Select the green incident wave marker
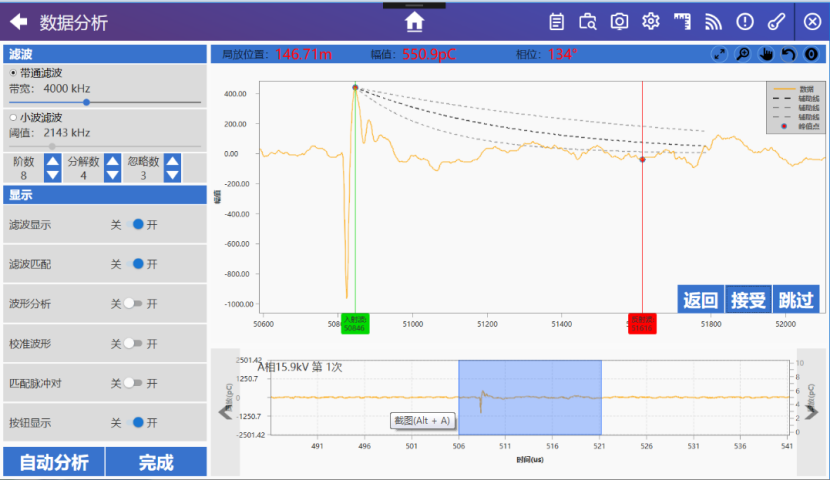Viewport: 831px width, 481px height. point(355,324)
